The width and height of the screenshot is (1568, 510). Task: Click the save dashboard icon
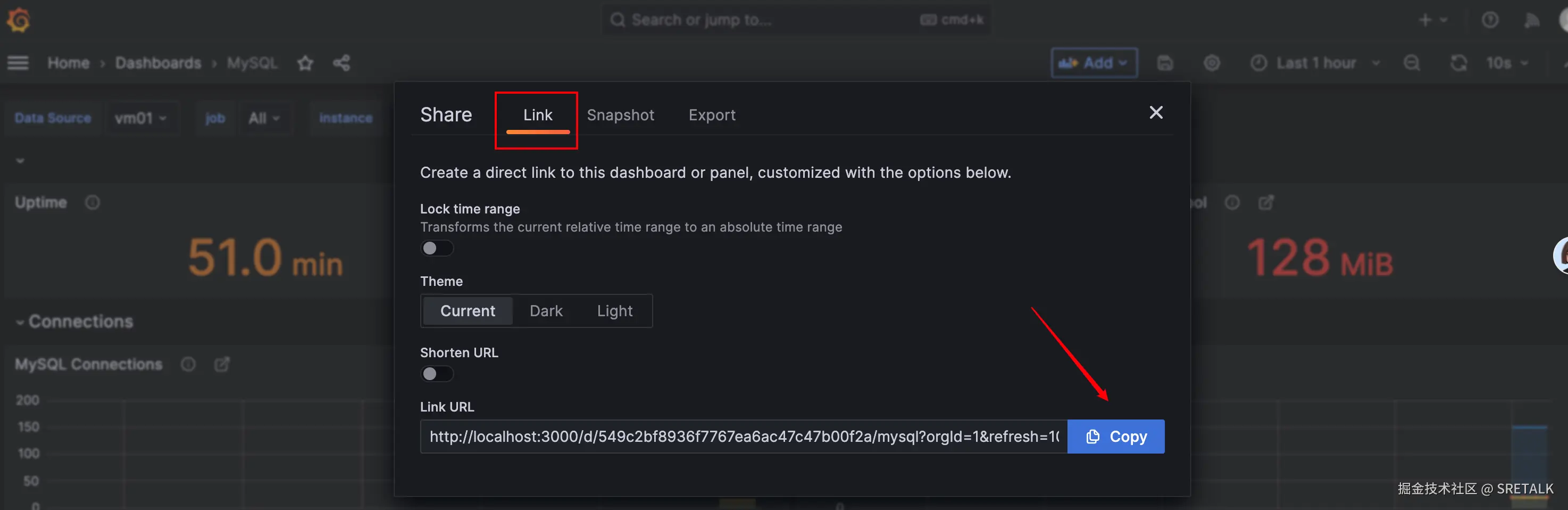point(1164,63)
